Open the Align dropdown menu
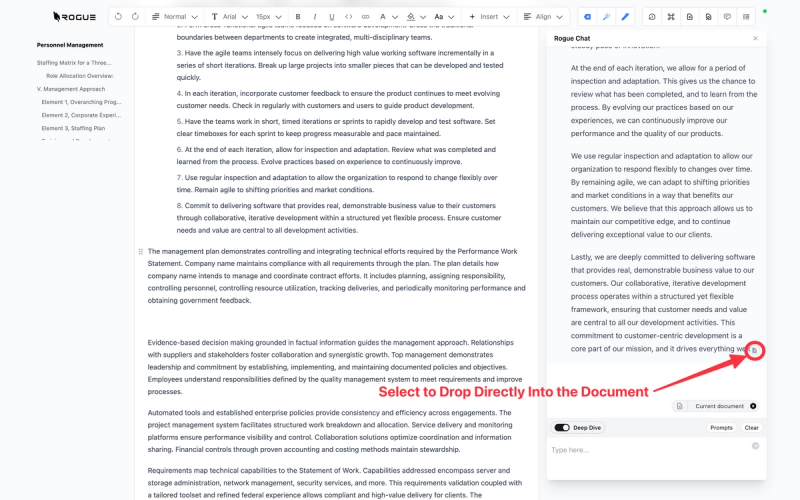This screenshot has width=800, height=500. coord(543,17)
